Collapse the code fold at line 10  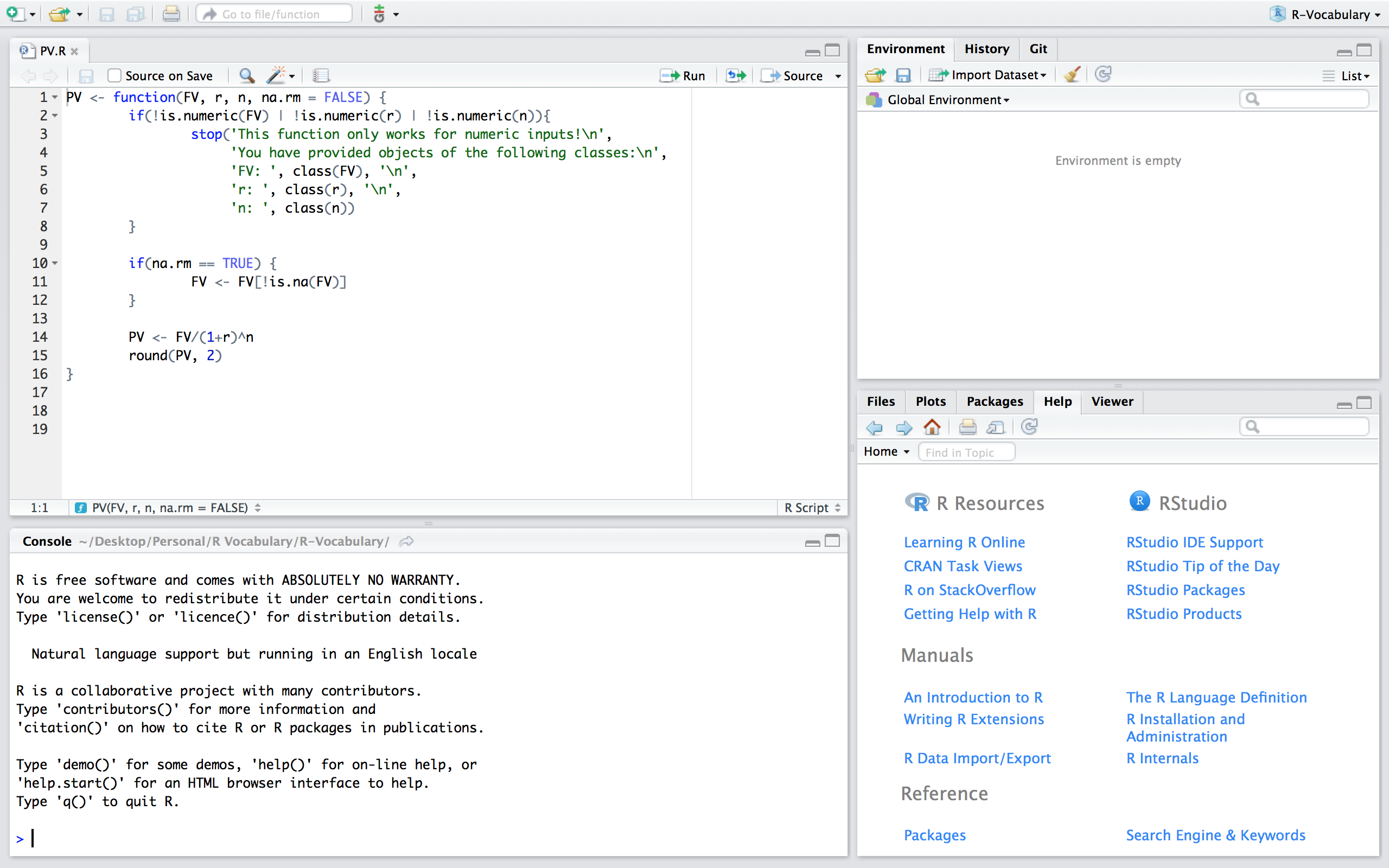click(x=55, y=263)
